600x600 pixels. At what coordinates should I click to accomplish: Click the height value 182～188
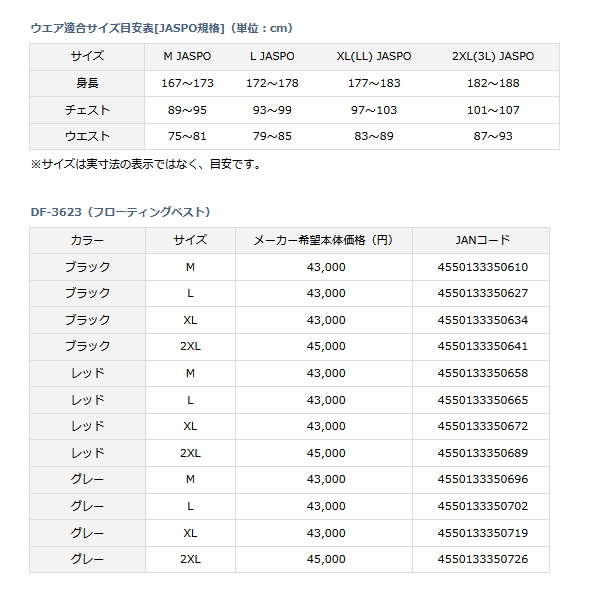coord(493,83)
